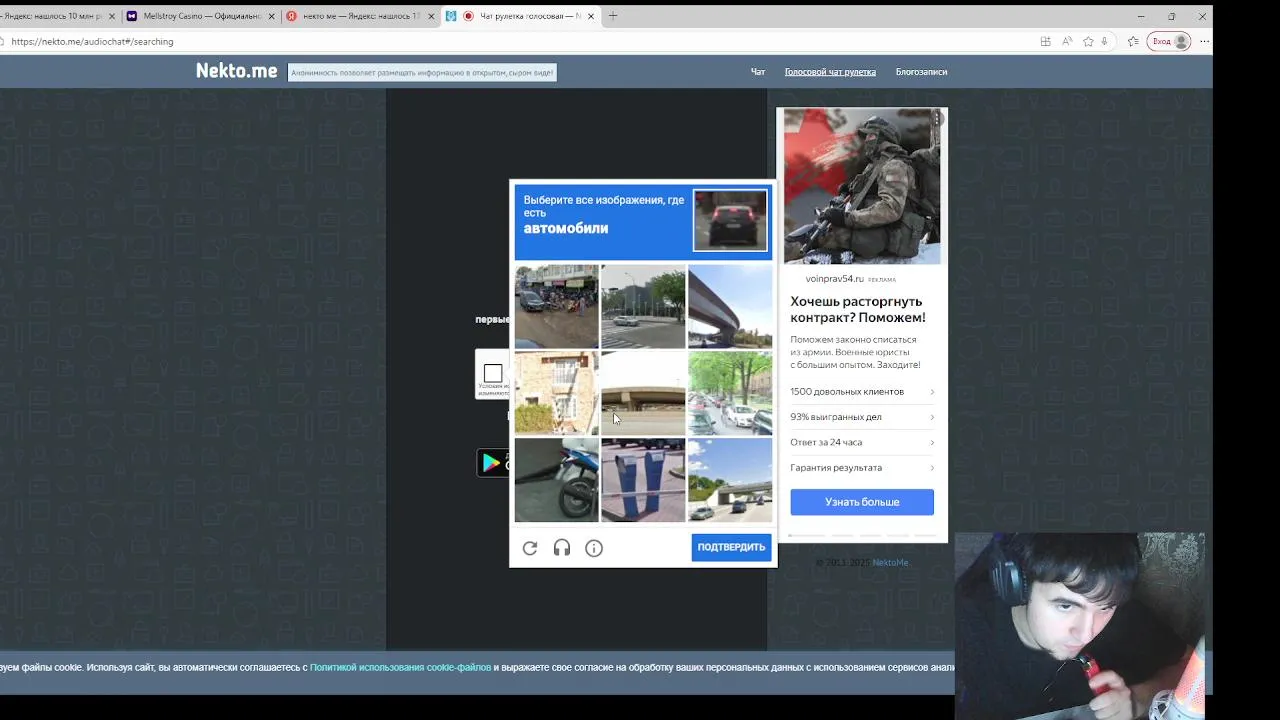Expand the 1500 довольных клиентов row

pyautogui.click(x=862, y=391)
